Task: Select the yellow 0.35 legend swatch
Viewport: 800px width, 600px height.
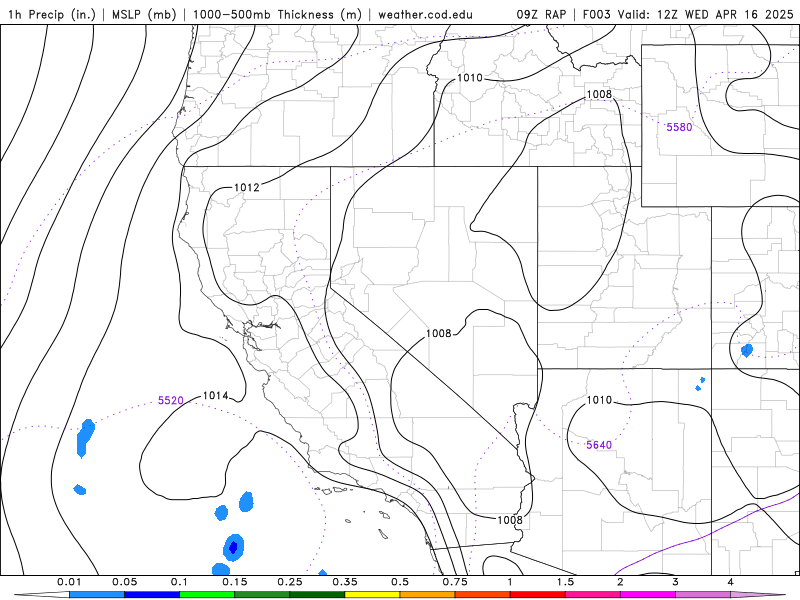Action: coord(372,595)
